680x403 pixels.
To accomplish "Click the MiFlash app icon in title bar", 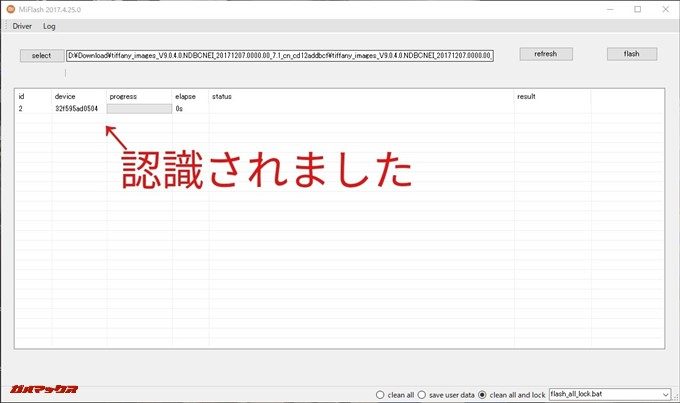I will point(10,9).
